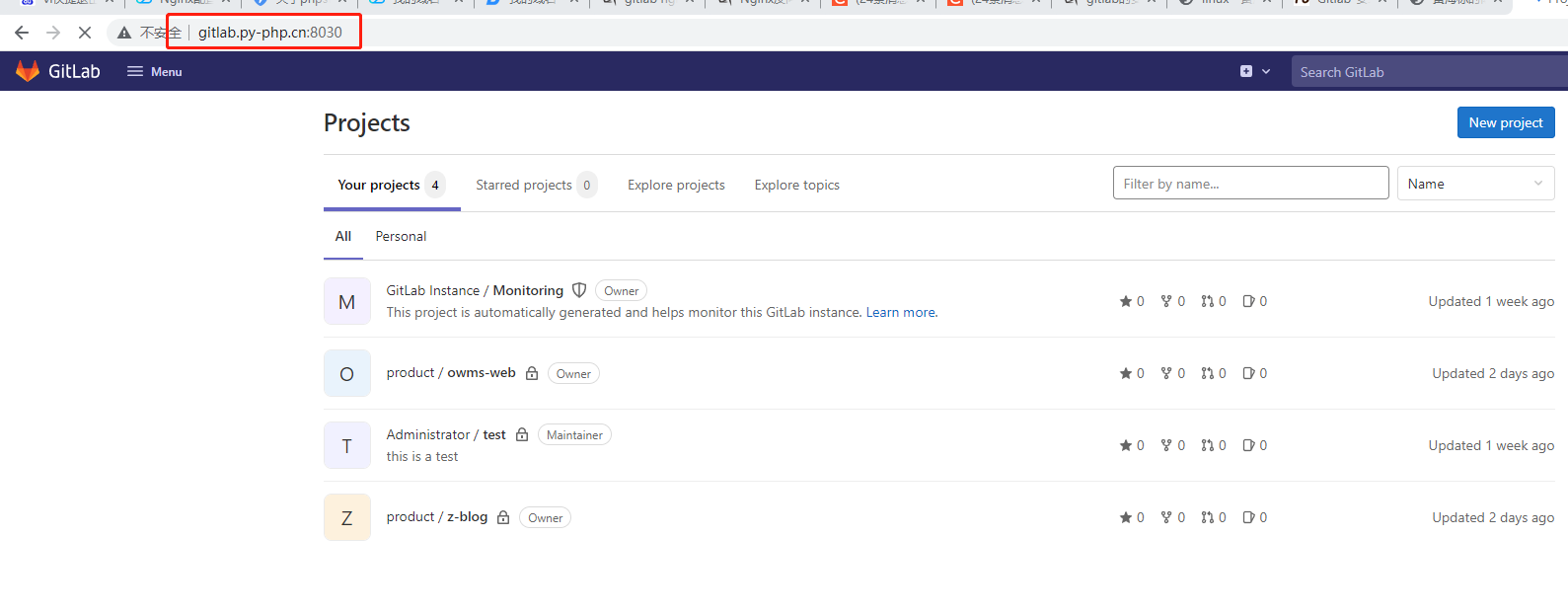Click the issues icon for owms-web
Image resolution: width=1568 pixels, height=614 pixels.
click(1248, 373)
